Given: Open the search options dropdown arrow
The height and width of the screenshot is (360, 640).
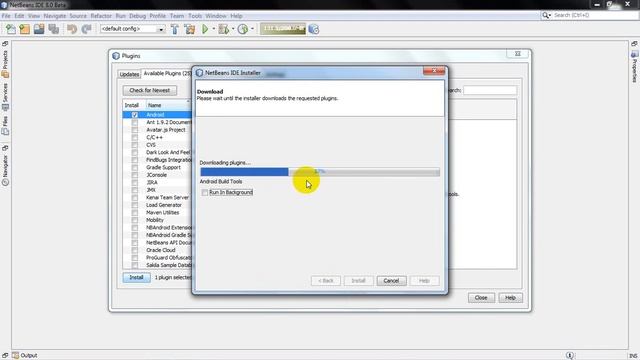Looking at the screenshot, I should coord(550,16).
